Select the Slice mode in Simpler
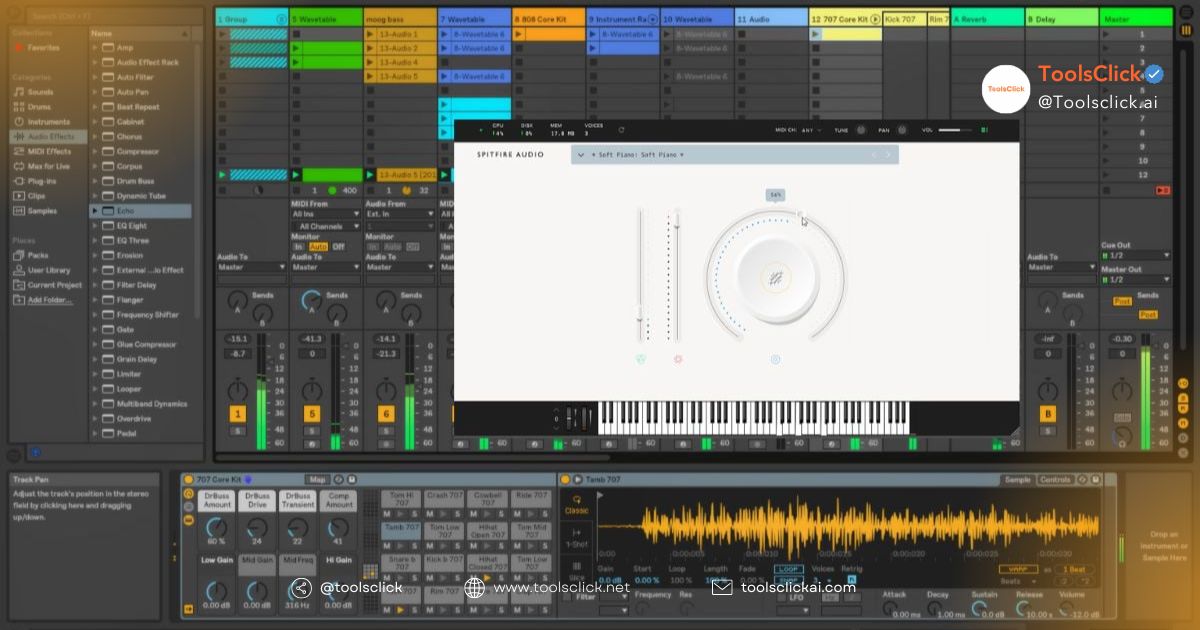 pos(577,573)
